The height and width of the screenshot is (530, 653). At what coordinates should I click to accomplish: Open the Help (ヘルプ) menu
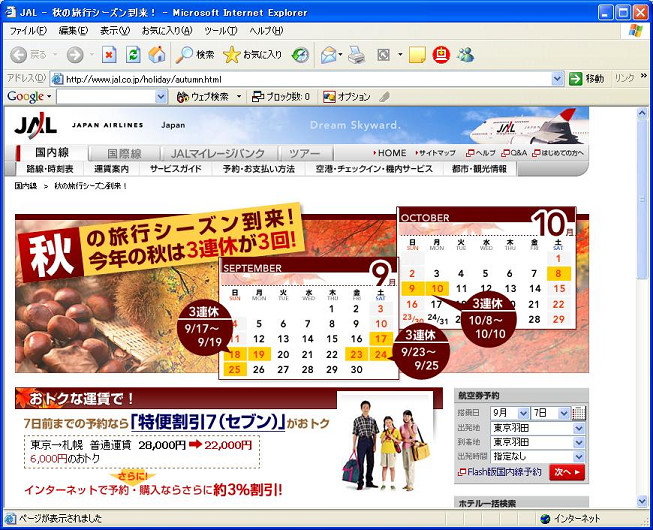click(266, 30)
